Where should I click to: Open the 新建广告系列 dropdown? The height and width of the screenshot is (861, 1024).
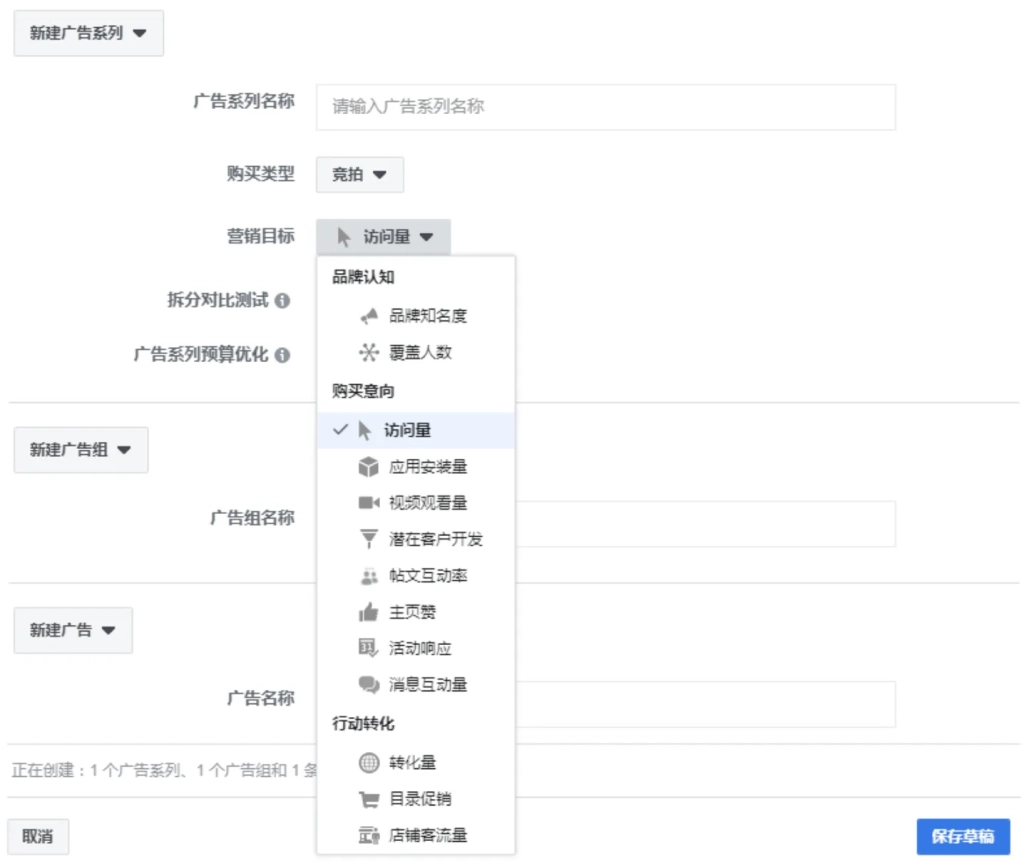point(89,33)
